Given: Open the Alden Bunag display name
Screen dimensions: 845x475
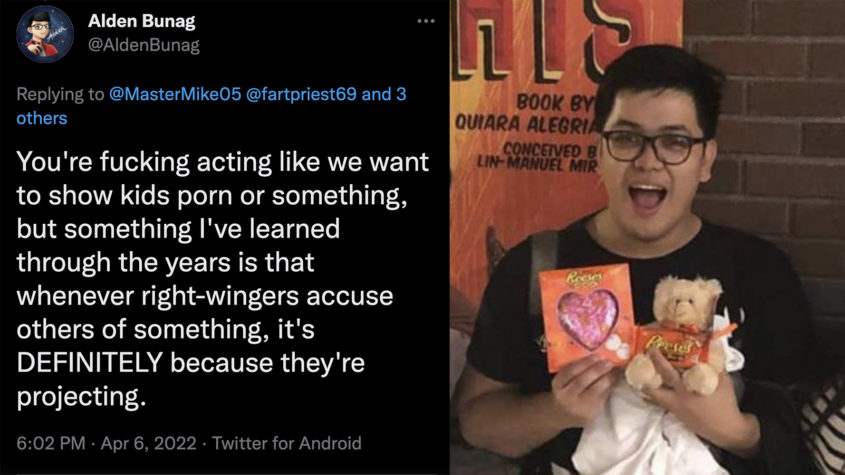Looking at the screenshot, I should coord(144,21).
